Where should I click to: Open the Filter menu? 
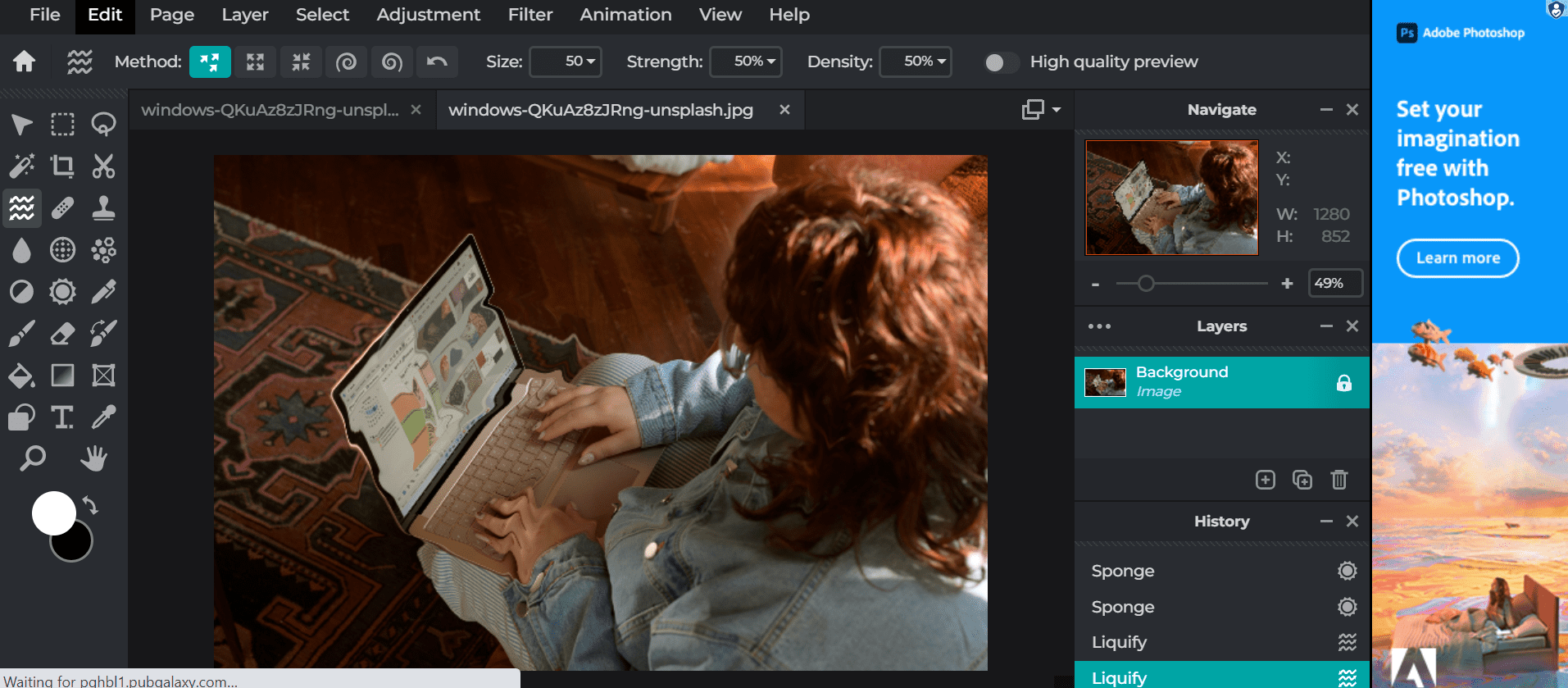[x=530, y=15]
